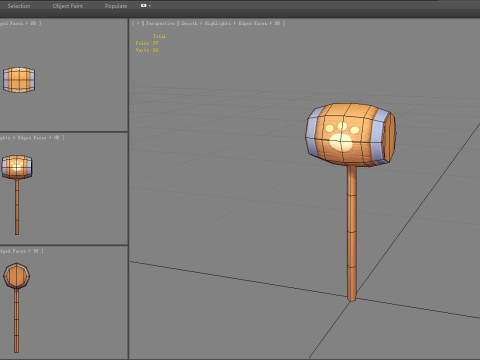Image resolution: width=480 pixels, height=360 pixels.
Task: Open the Populate ribbon tab
Action: tap(116, 6)
